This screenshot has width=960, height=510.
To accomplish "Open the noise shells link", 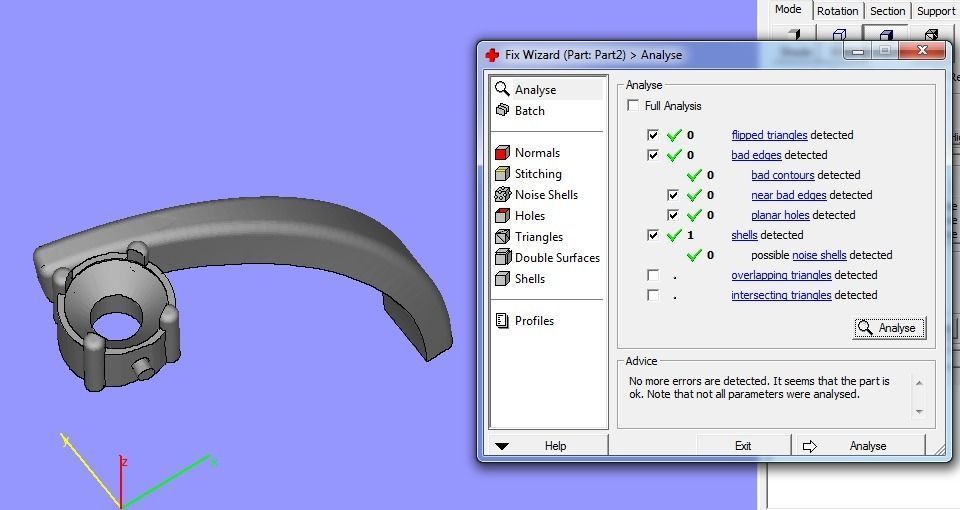I will point(819,255).
